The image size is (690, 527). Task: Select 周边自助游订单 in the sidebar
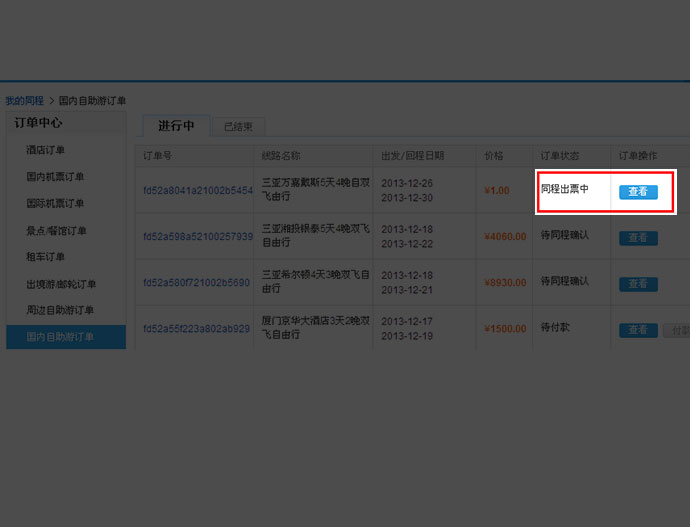(x=60, y=311)
